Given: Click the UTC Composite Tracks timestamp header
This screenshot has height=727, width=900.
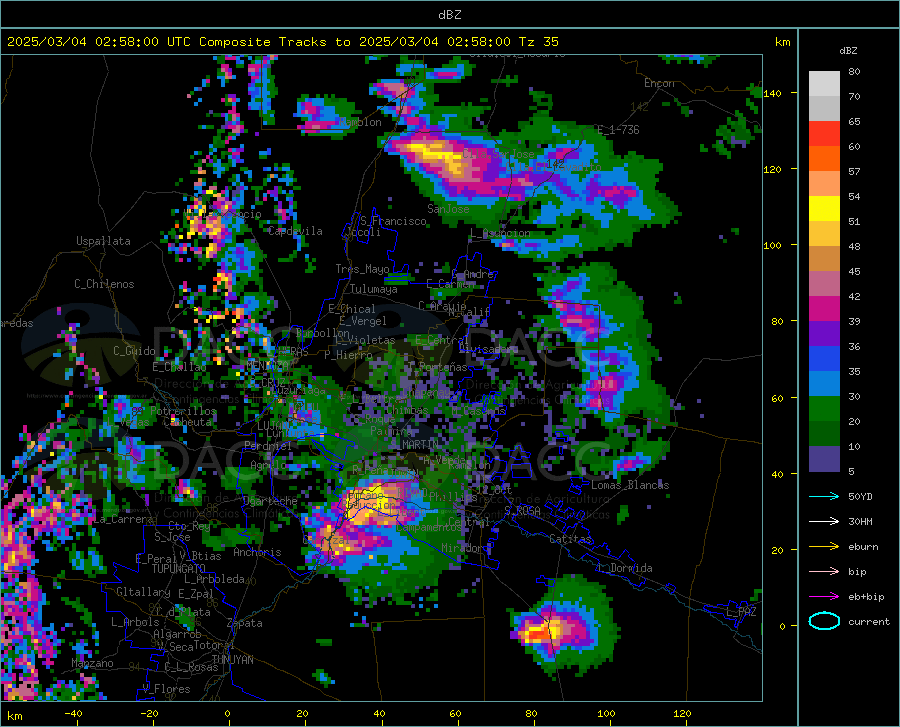Looking at the screenshot, I should (x=282, y=42).
